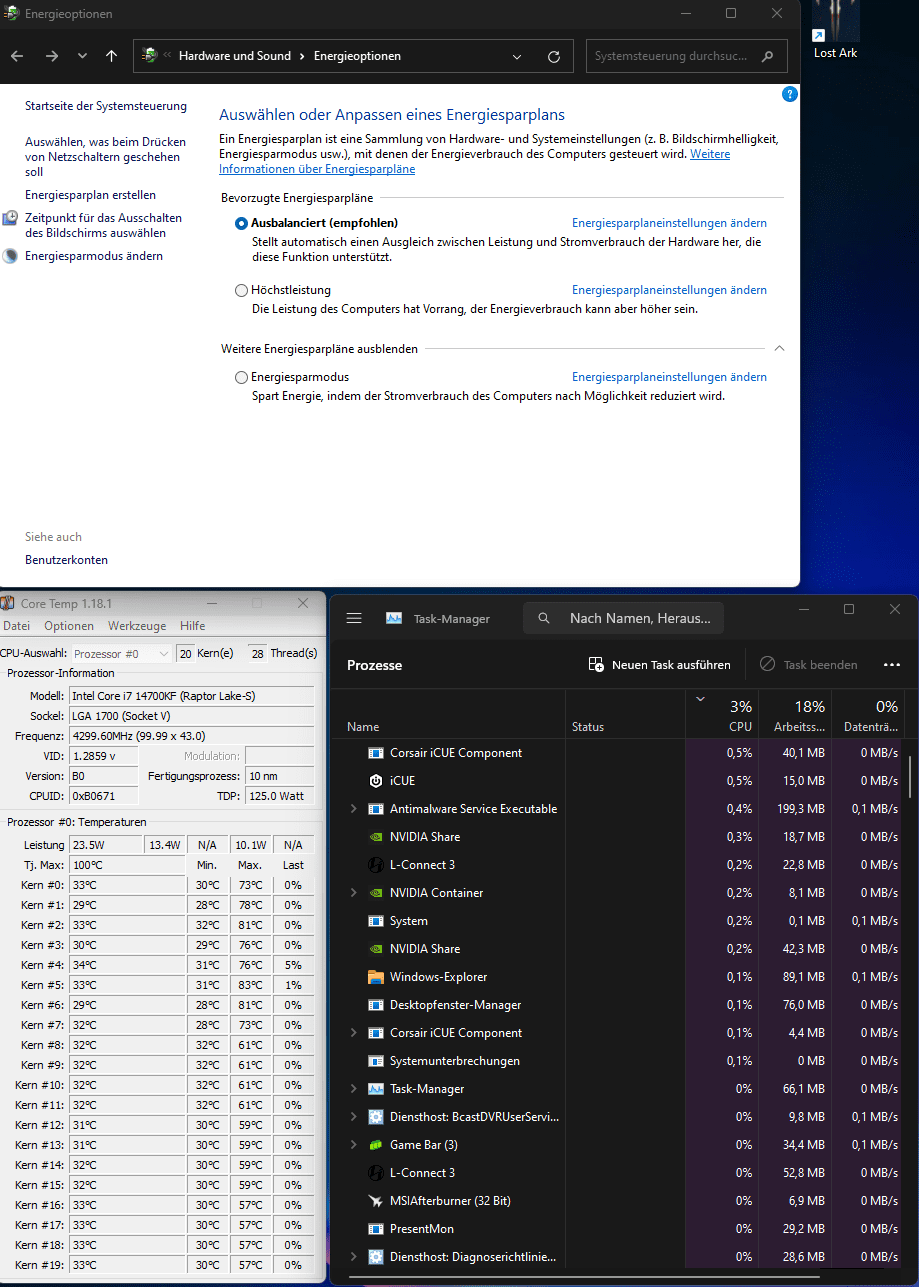Open Task-Manager hamburger navigation menu
This screenshot has width=919, height=1287.
353,618
